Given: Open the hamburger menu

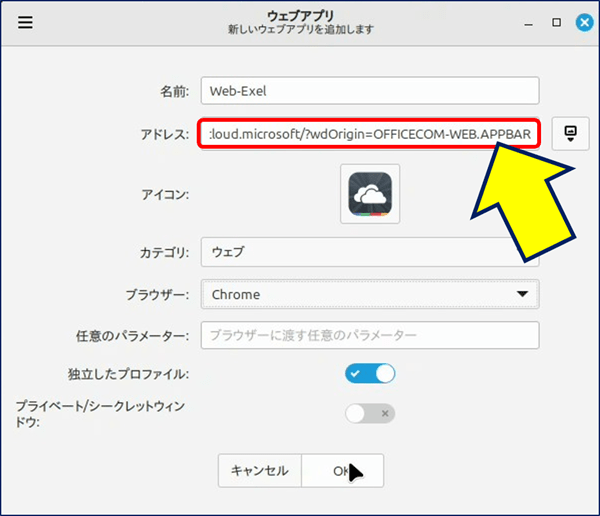Looking at the screenshot, I should (25, 22).
